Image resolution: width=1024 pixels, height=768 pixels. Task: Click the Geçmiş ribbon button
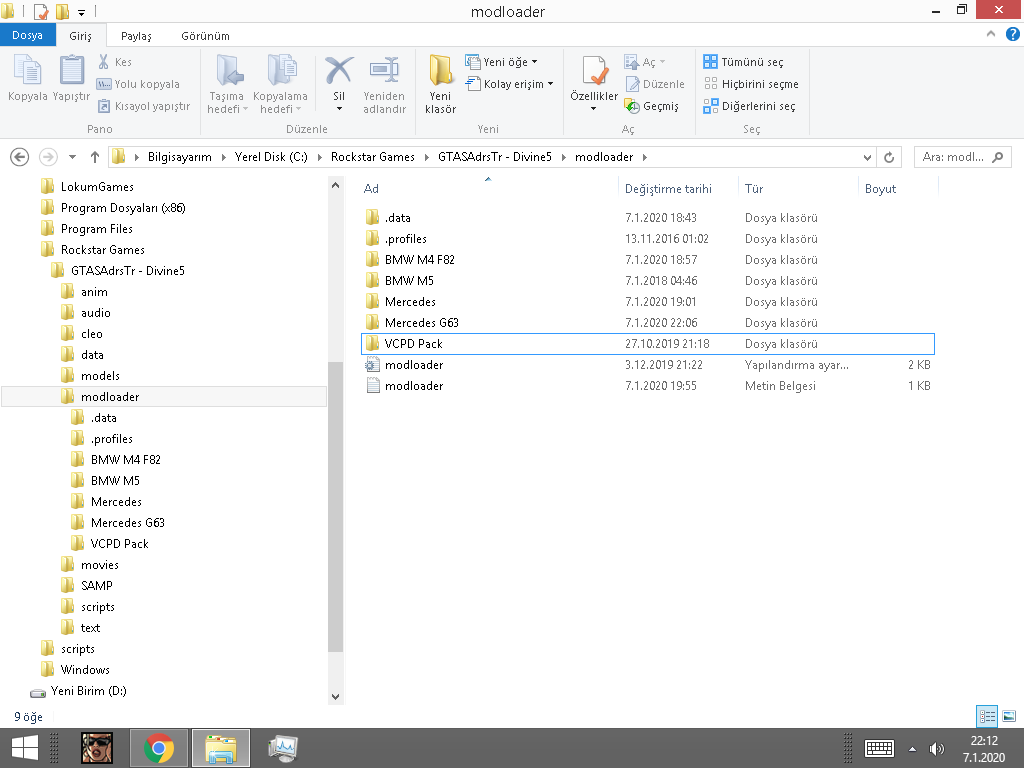[x=652, y=106]
